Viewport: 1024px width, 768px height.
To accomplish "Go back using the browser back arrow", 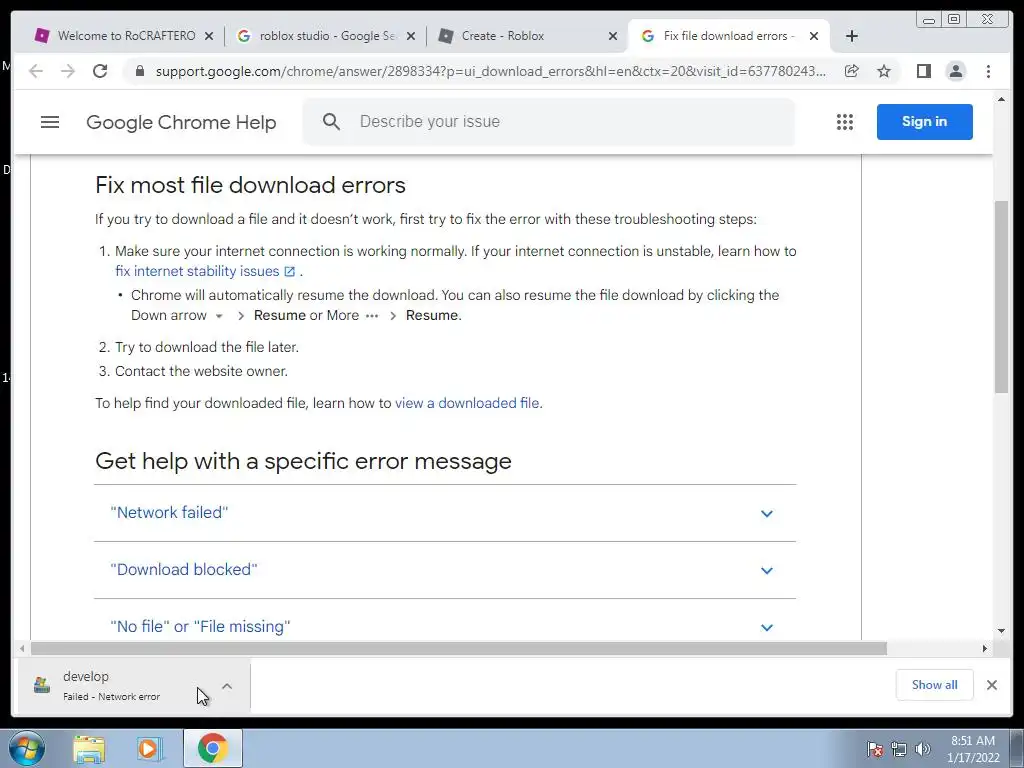I will pos(36,71).
